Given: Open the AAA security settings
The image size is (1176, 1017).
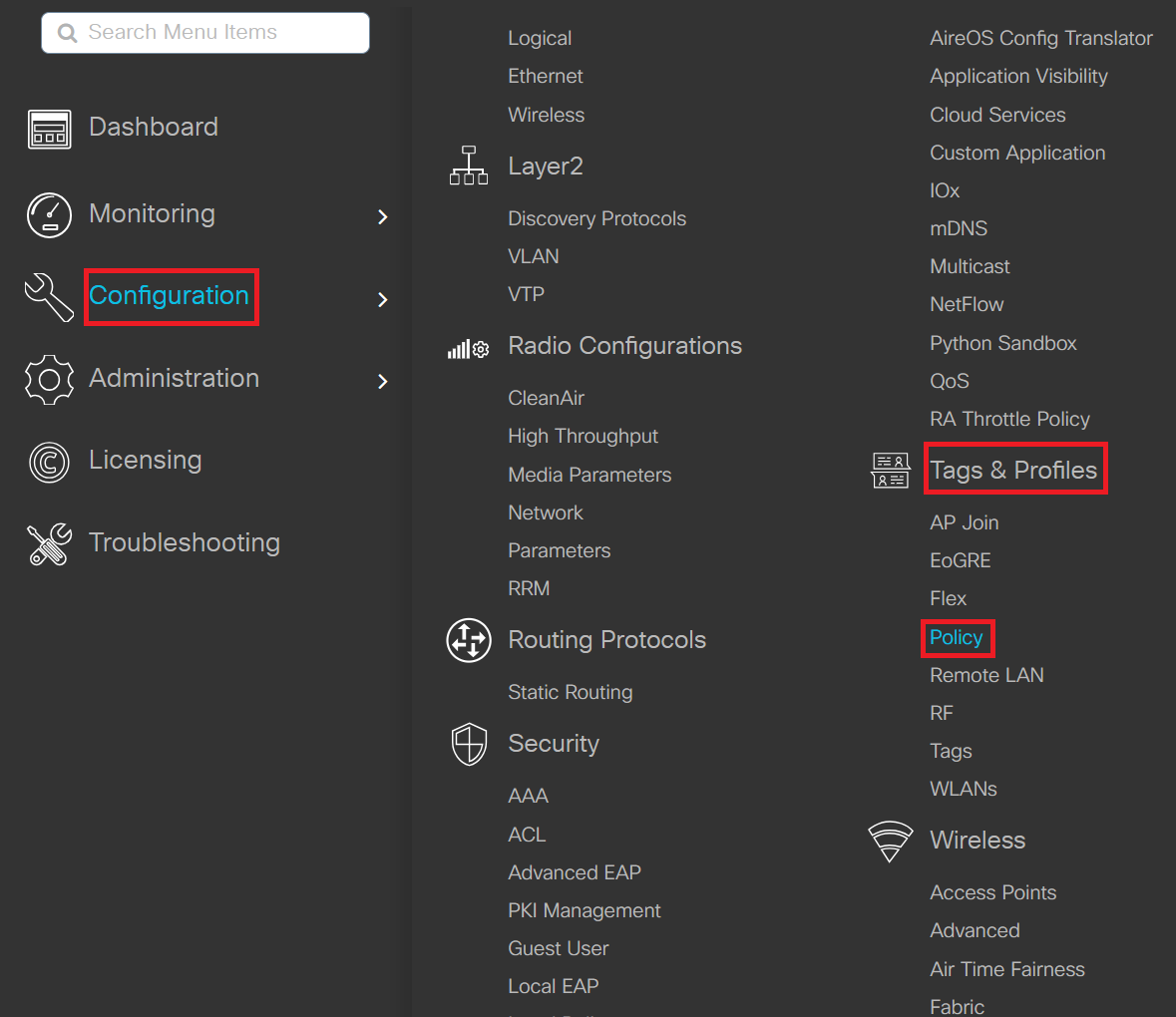Looking at the screenshot, I should pos(528,796).
